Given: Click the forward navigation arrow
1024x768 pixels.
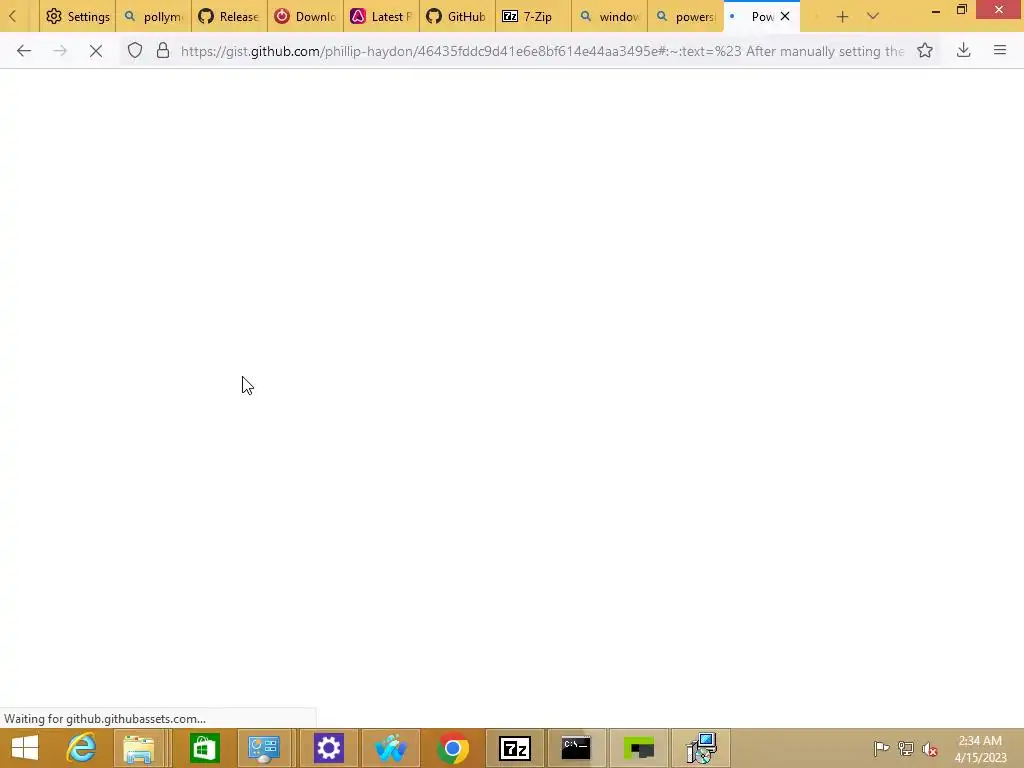Looking at the screenshot, I should point(59,51).
